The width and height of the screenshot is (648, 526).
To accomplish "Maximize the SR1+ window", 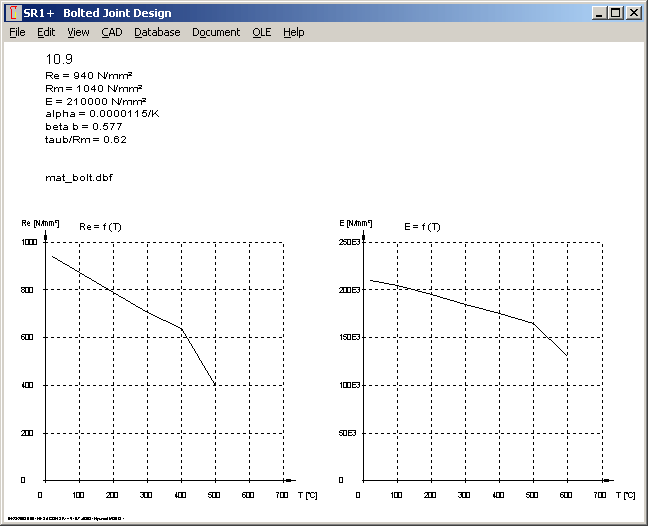I will coord(615,13).
